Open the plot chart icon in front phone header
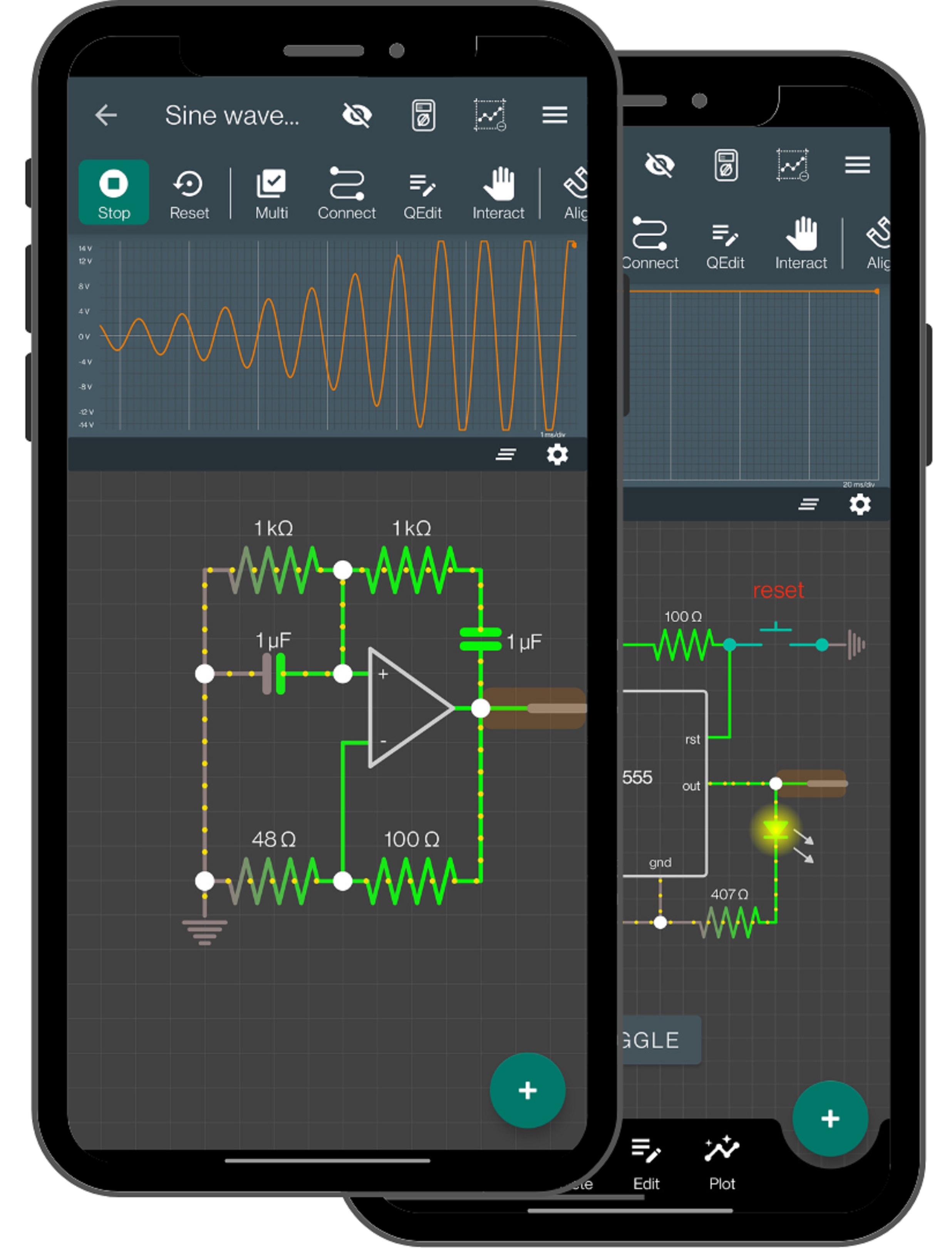952x1248 pixels. (489, 115)
